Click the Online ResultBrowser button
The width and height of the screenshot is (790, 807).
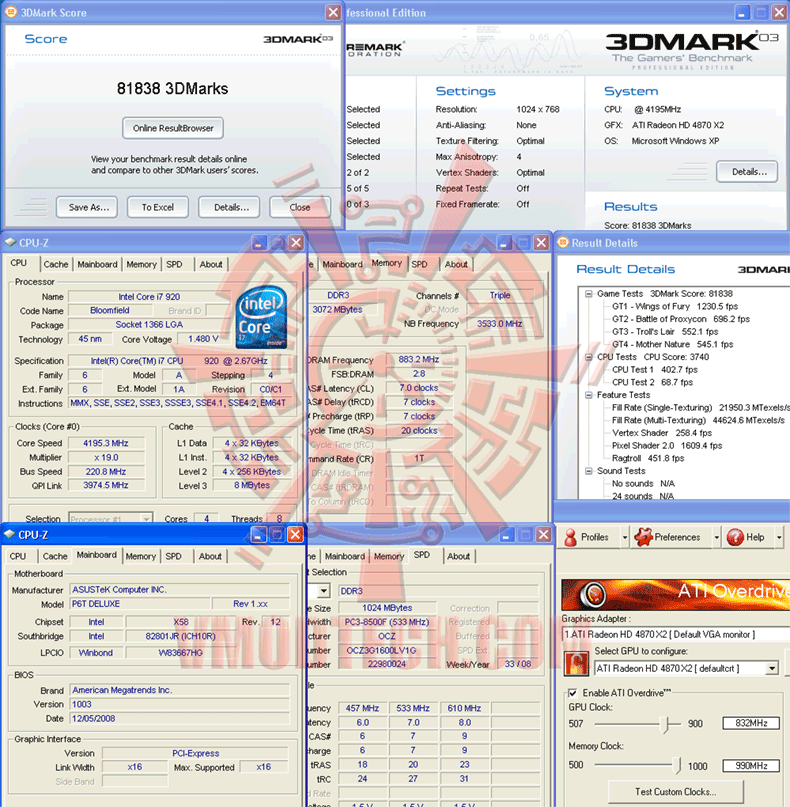173,128
